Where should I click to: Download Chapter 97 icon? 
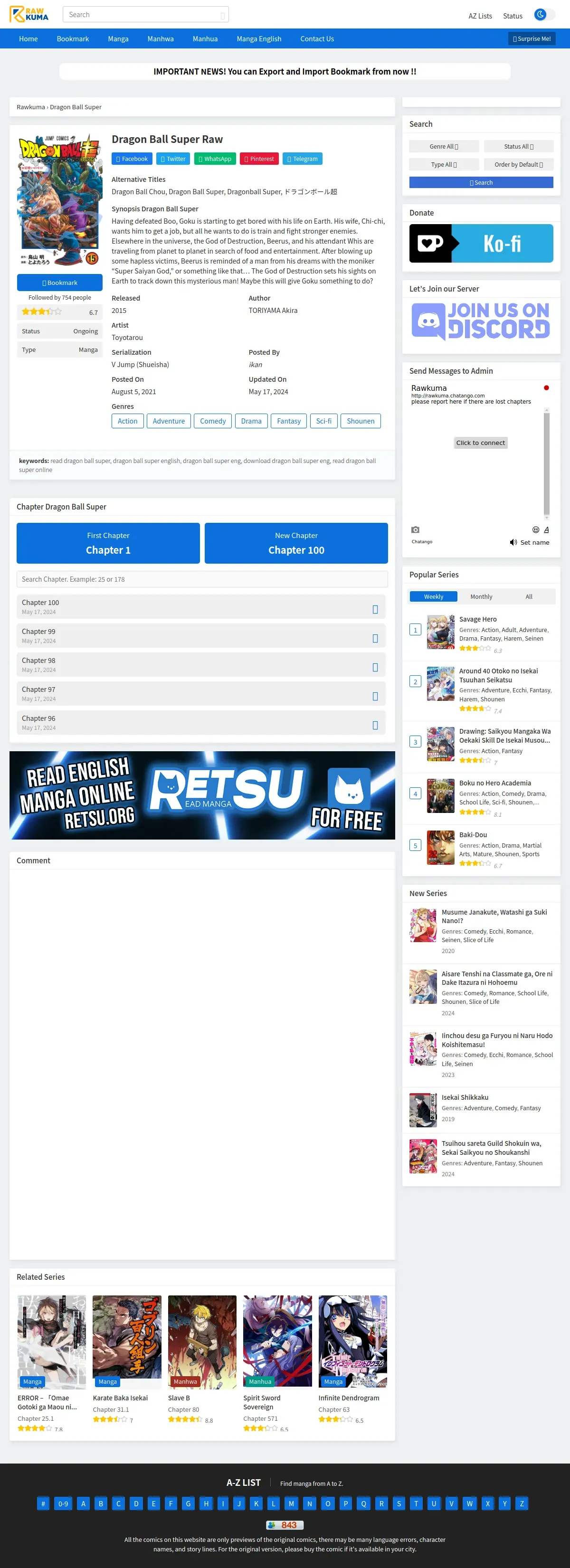[x=375, y=696]
